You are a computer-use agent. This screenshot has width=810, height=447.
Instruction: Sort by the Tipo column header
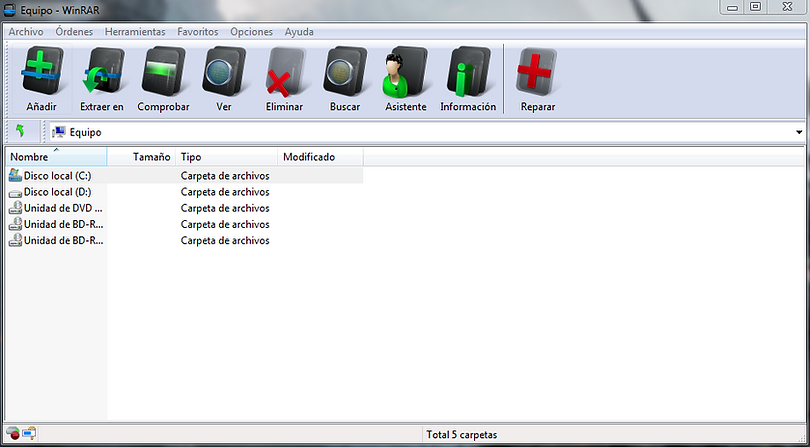[226, 157]
